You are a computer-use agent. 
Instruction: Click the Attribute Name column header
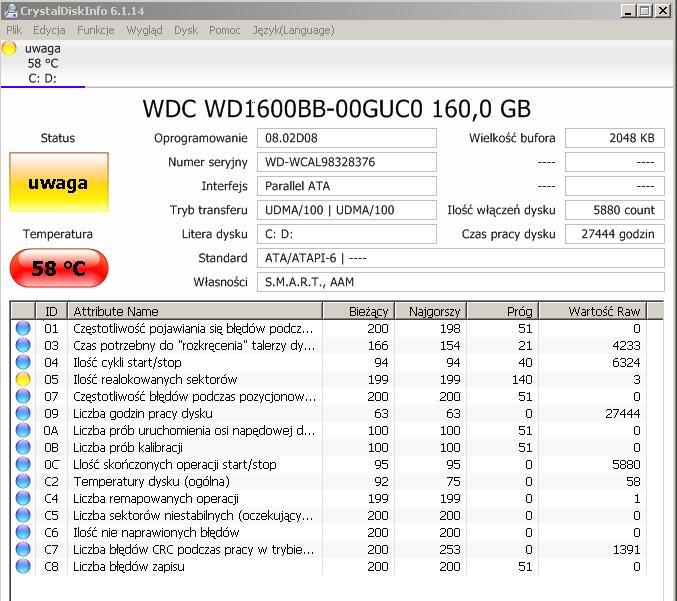click(195, 311)
